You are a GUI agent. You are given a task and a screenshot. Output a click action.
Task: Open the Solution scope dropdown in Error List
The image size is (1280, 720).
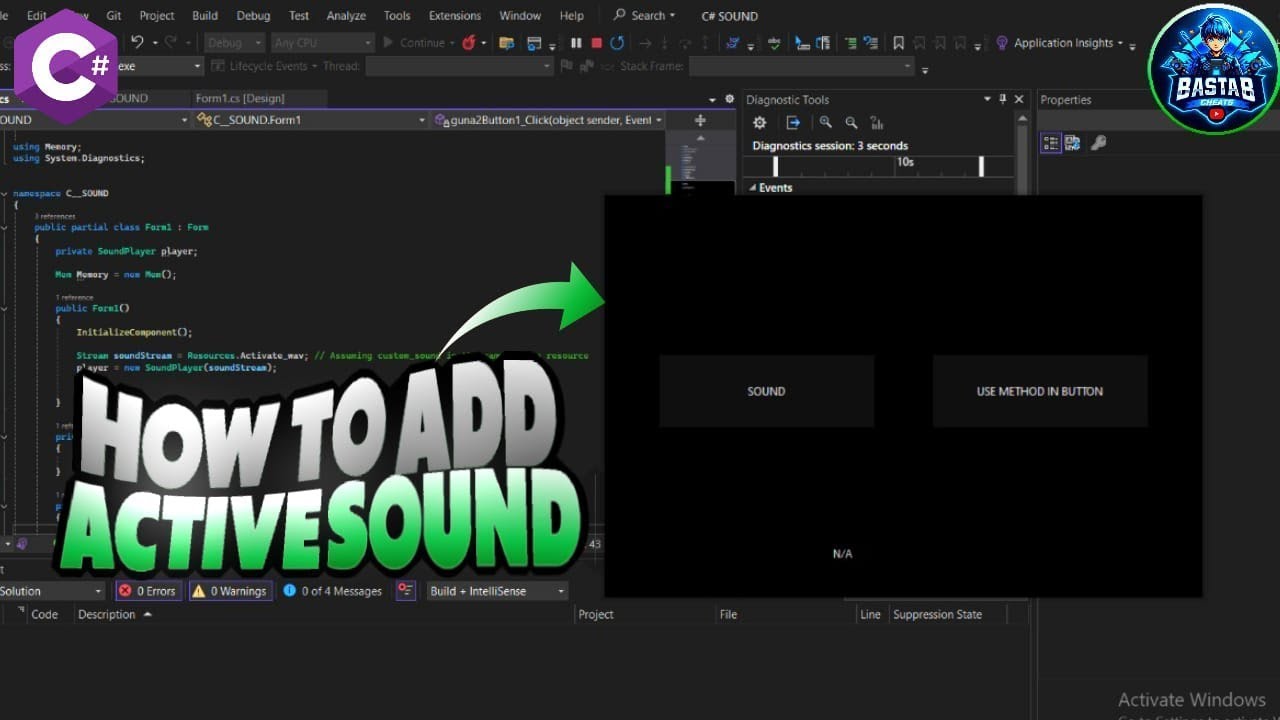[x=52, y=591]
